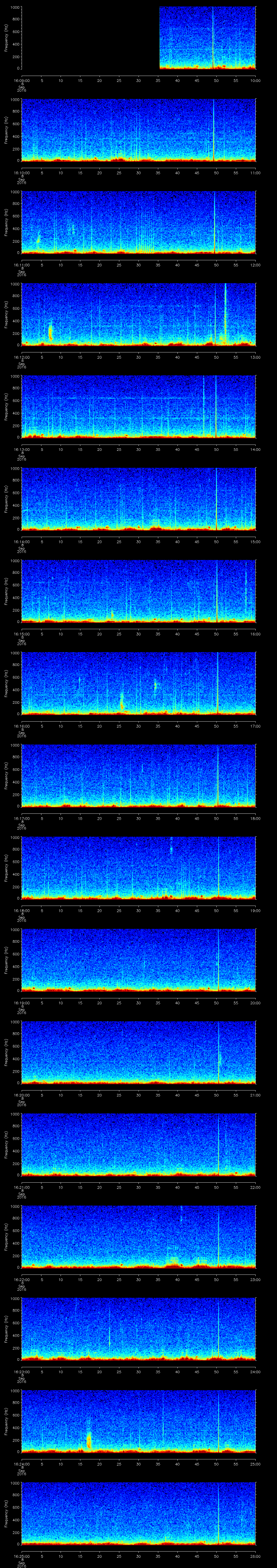Image resolution: width=277 pixels, height=1568 pixels.
Task: Open the spectrogram panel starting at 16:10:00
Action: coord(138,130)
